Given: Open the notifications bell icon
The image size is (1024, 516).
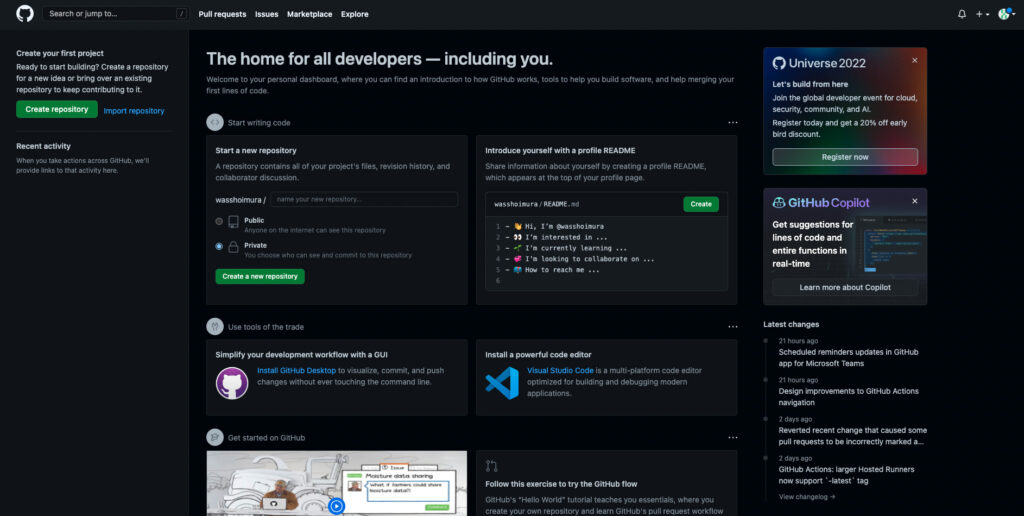Looking at the screenshot, I should tap(962, 14).
